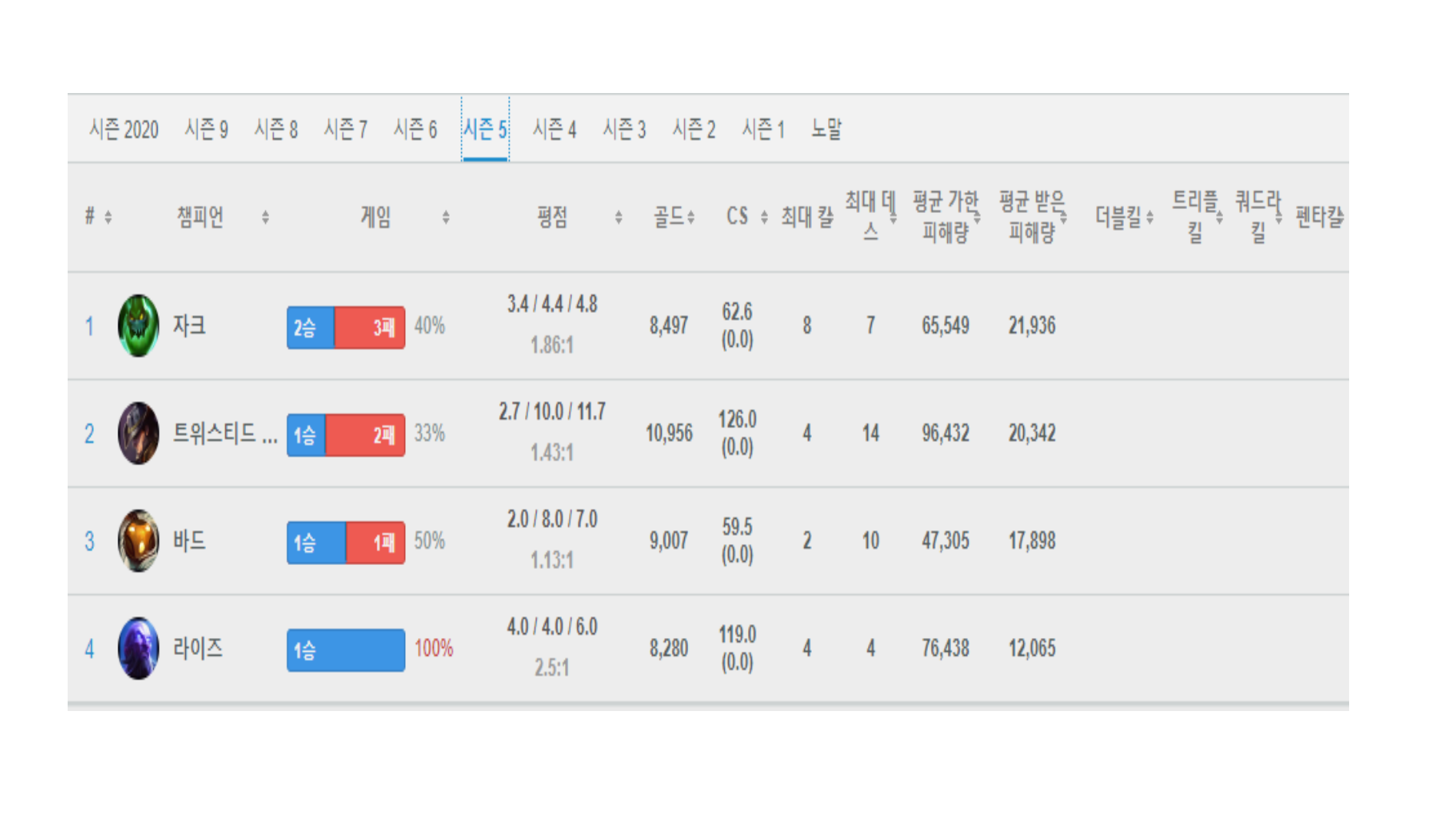
Task: Switch to the 시즌 4 tab
Action: (x=554, y=129)
